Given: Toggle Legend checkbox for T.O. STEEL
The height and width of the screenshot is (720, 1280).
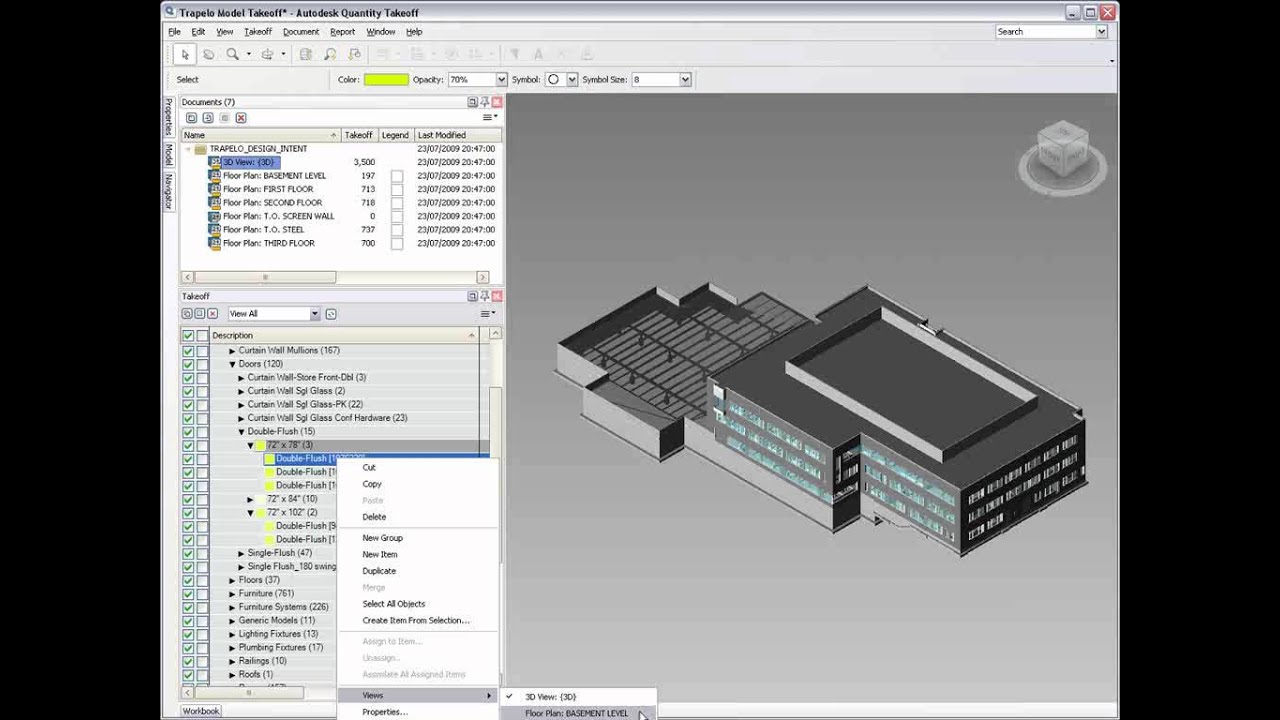Looking at the screenshot, I should click(397, 230).
